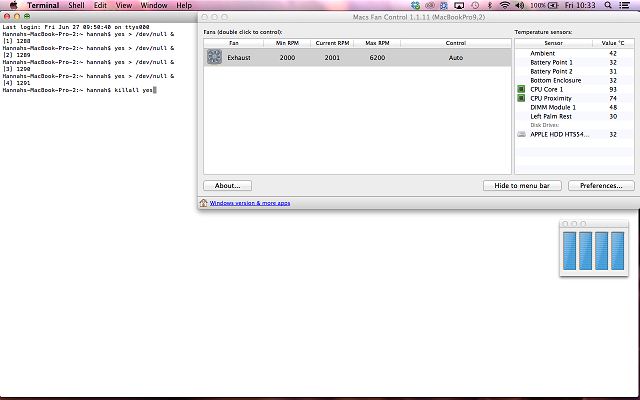Click the battery status 100% indicator

[544, 5]
